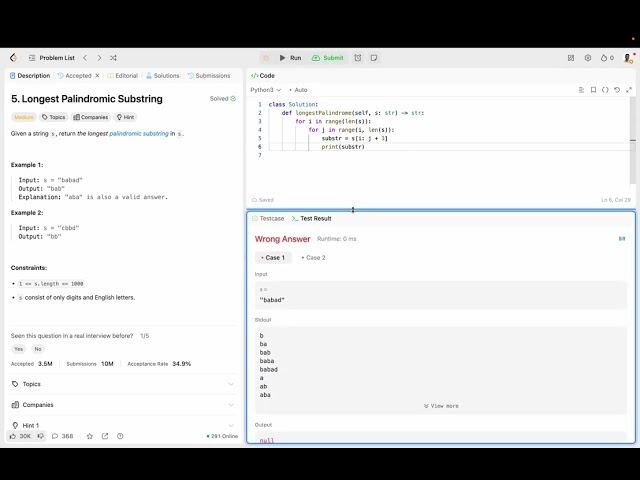The width and height of the screenshot is (640, 480).
Task: Open the palindromic substring link
Action: point(139,133)
